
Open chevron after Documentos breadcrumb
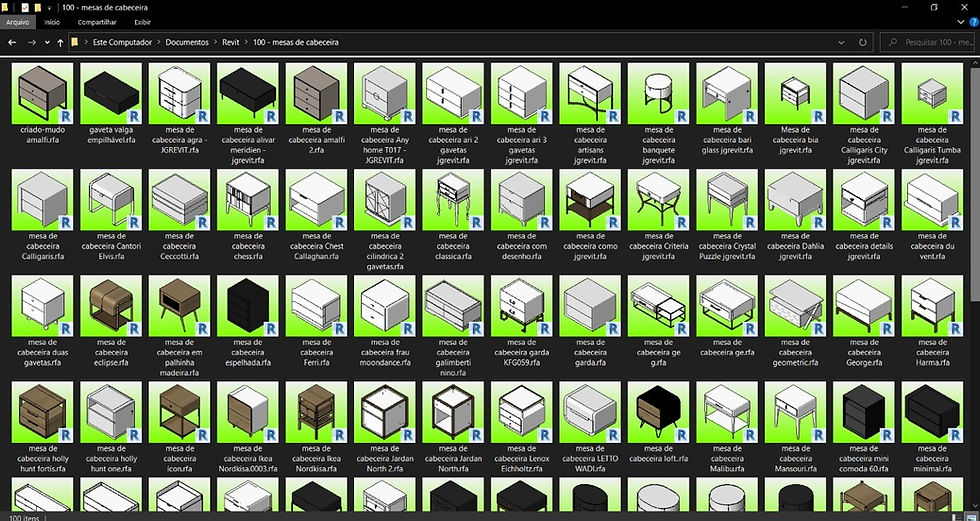click(216, 42)
